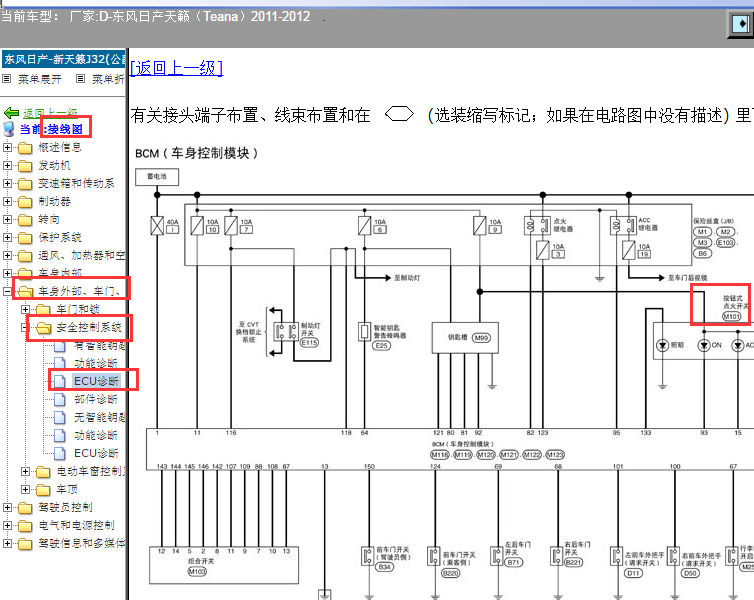Viewport: 754px width, 600px height.
Task: Expand the 转向 tree node
Action: pyautogui.click(x=7, y=220)
